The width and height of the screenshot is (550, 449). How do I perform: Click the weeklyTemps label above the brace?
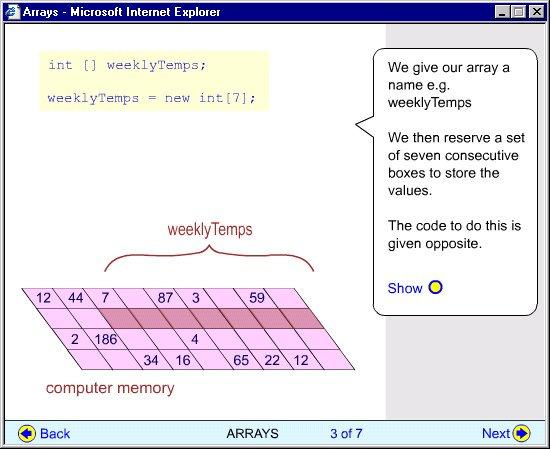210,230
